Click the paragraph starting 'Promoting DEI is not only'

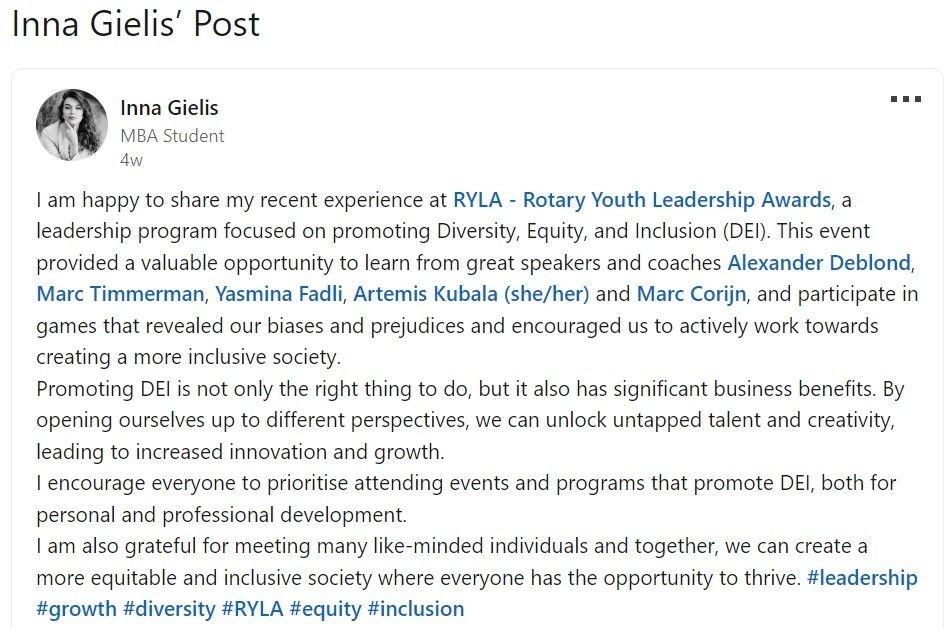[x=470, y=420]
